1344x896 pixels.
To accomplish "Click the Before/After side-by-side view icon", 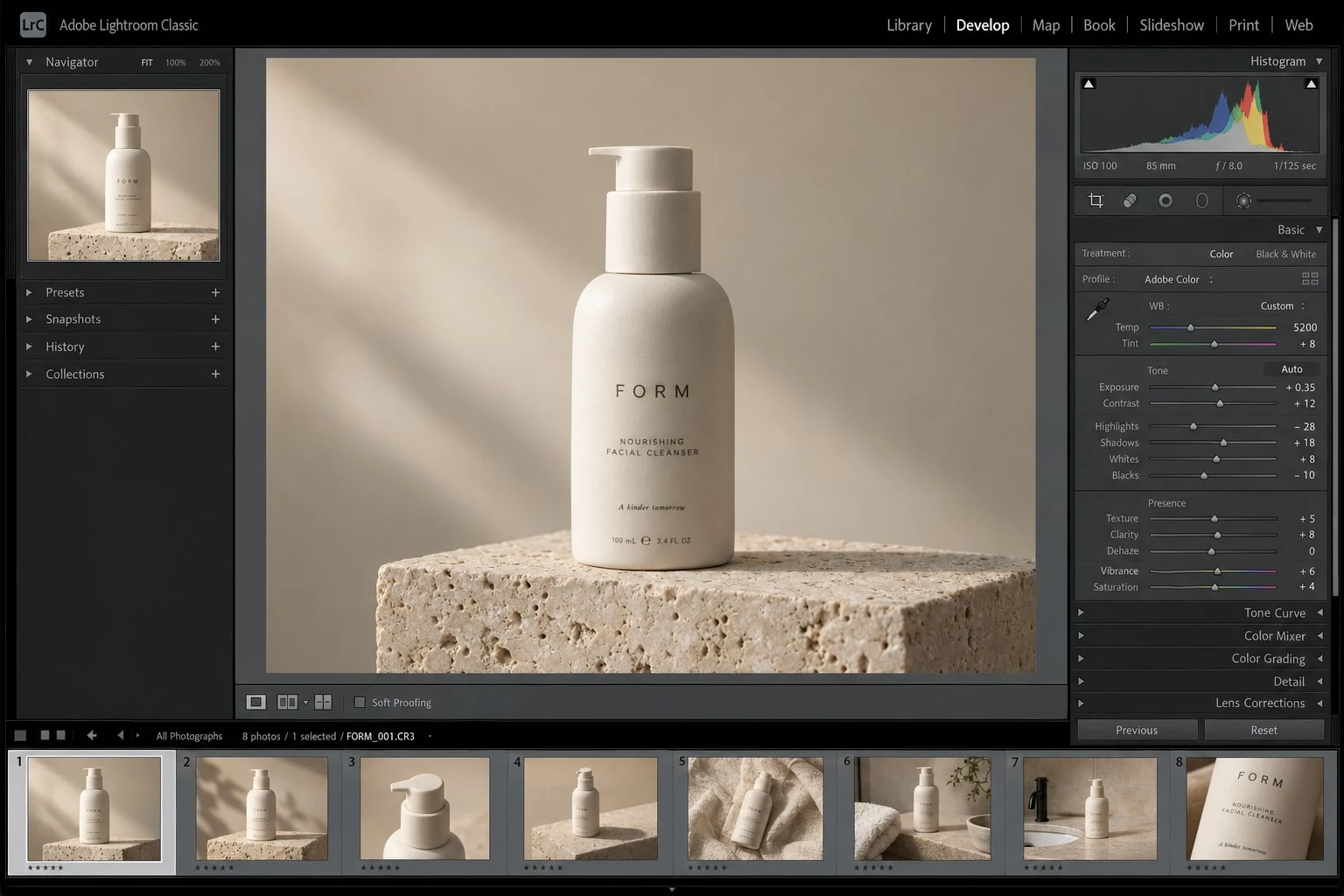I will pyautogui.click(x=287, y=702).
